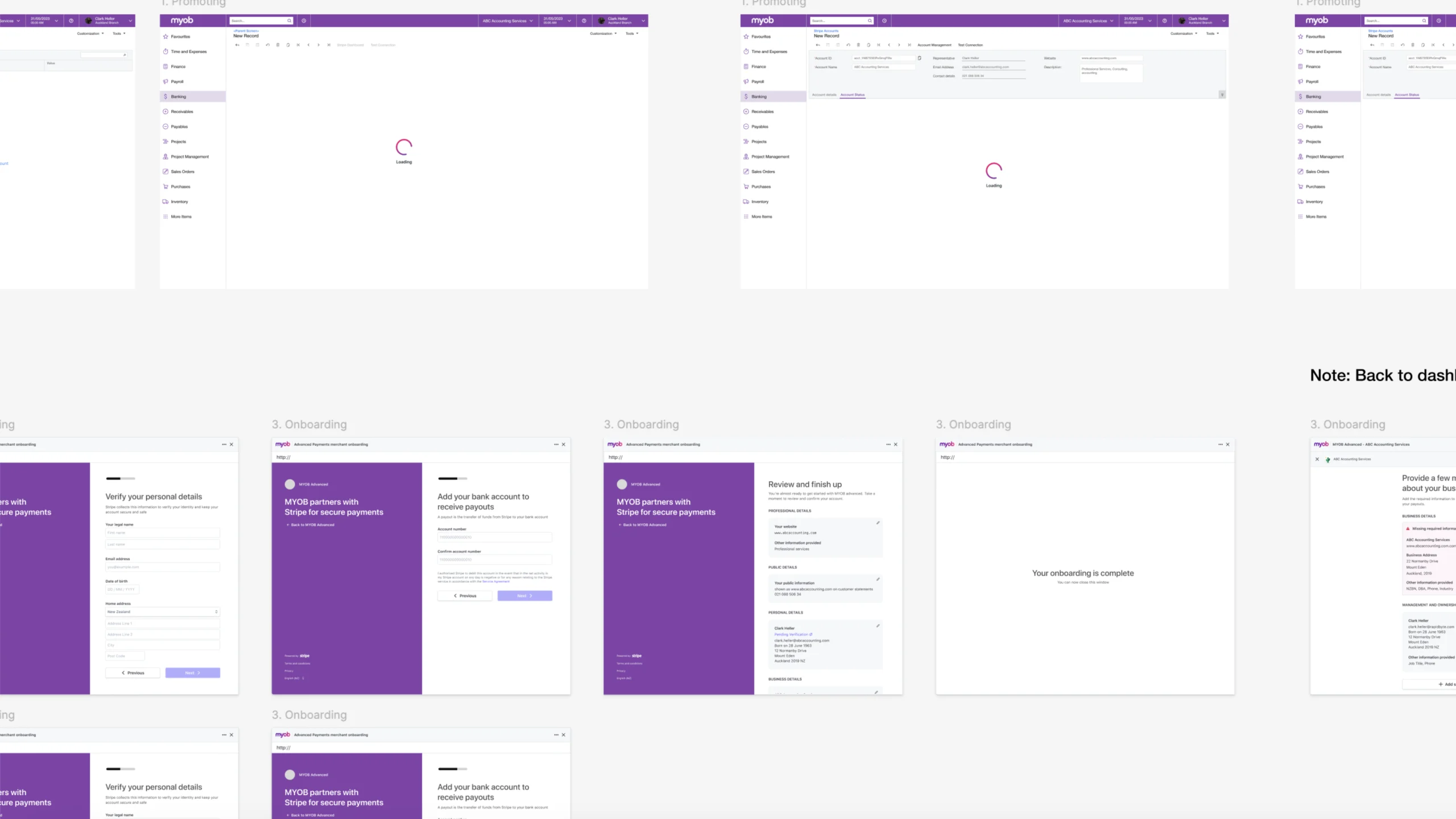Screen dimensions: 1456x819
Task: Click pencil icon beside Your public information
Action: [x=878, y=579]
